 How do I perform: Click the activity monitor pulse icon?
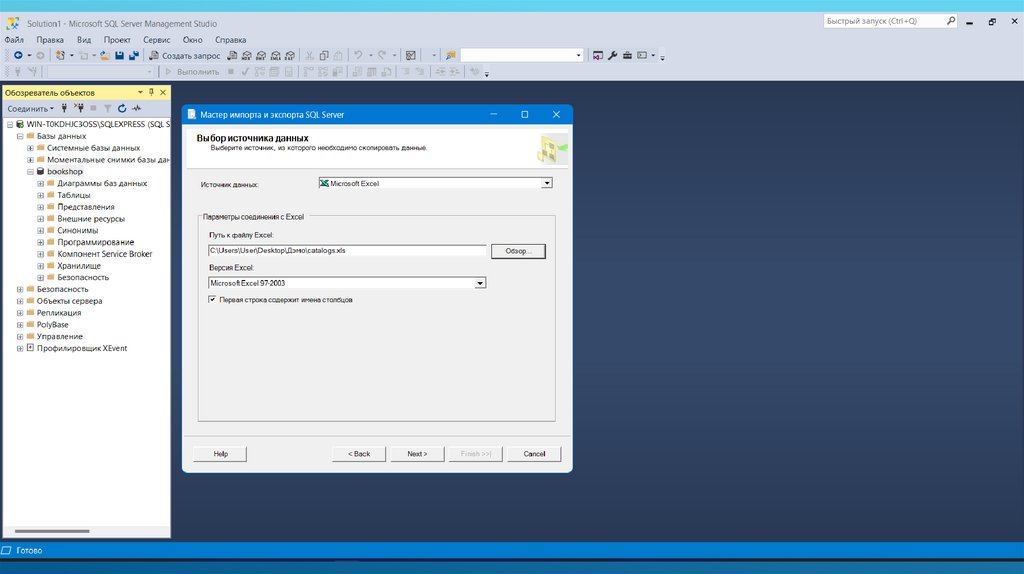click(x=136, y=108)
